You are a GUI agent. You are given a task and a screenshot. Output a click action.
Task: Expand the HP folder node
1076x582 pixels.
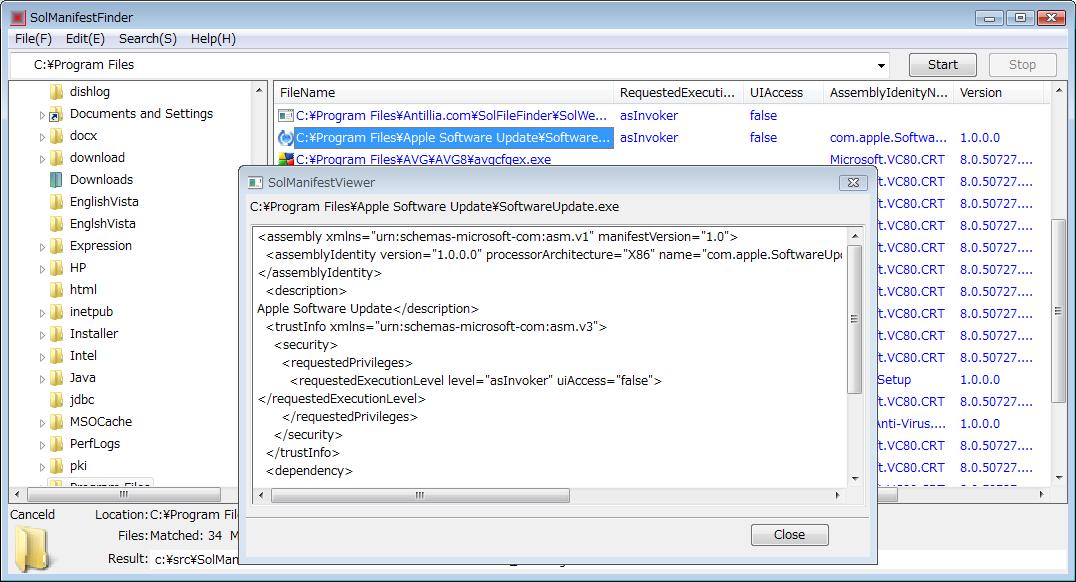coord(42,269)
